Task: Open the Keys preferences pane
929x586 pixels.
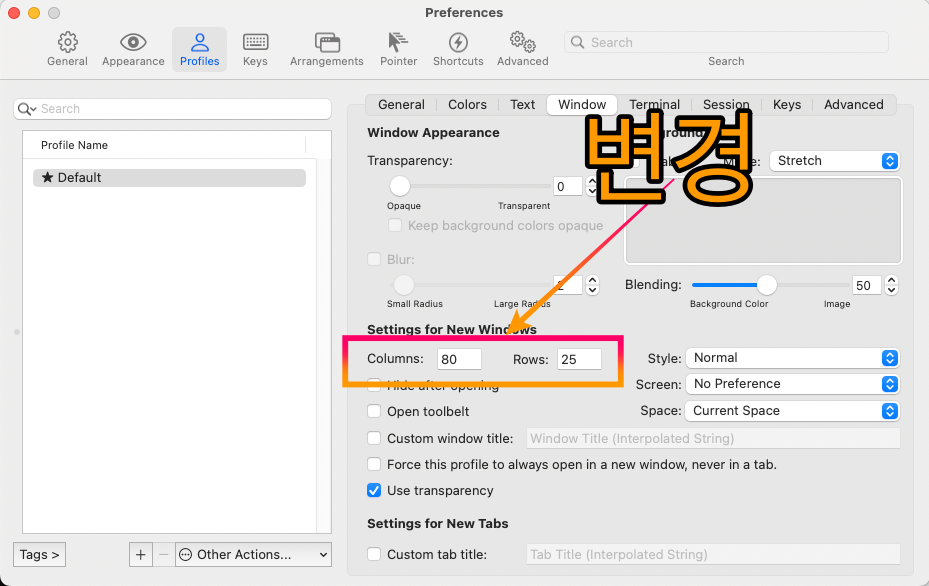Action: (255, 49)
